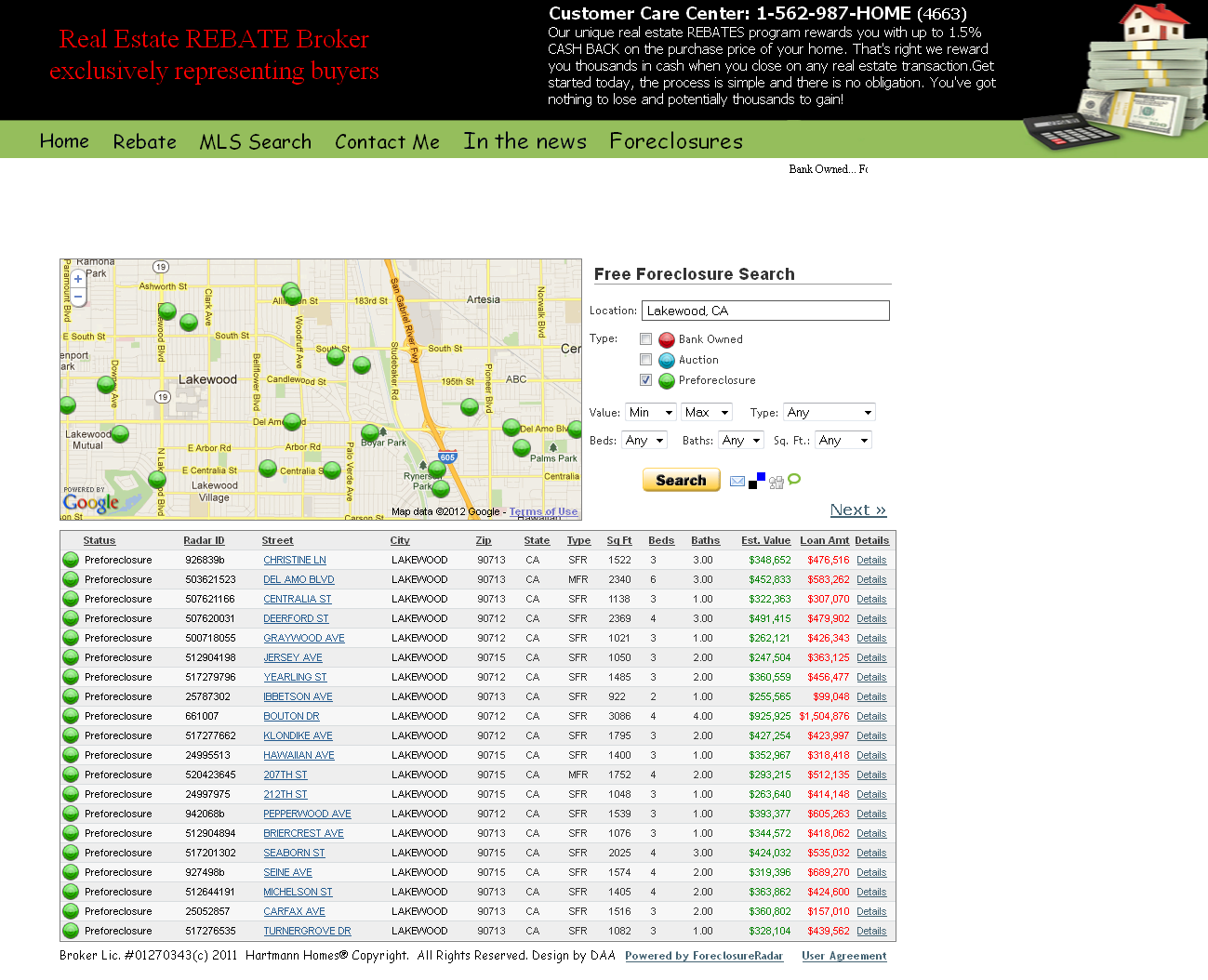Click the email envelope share icon
The image size is (1208, 980).
[x=737, y=482]
